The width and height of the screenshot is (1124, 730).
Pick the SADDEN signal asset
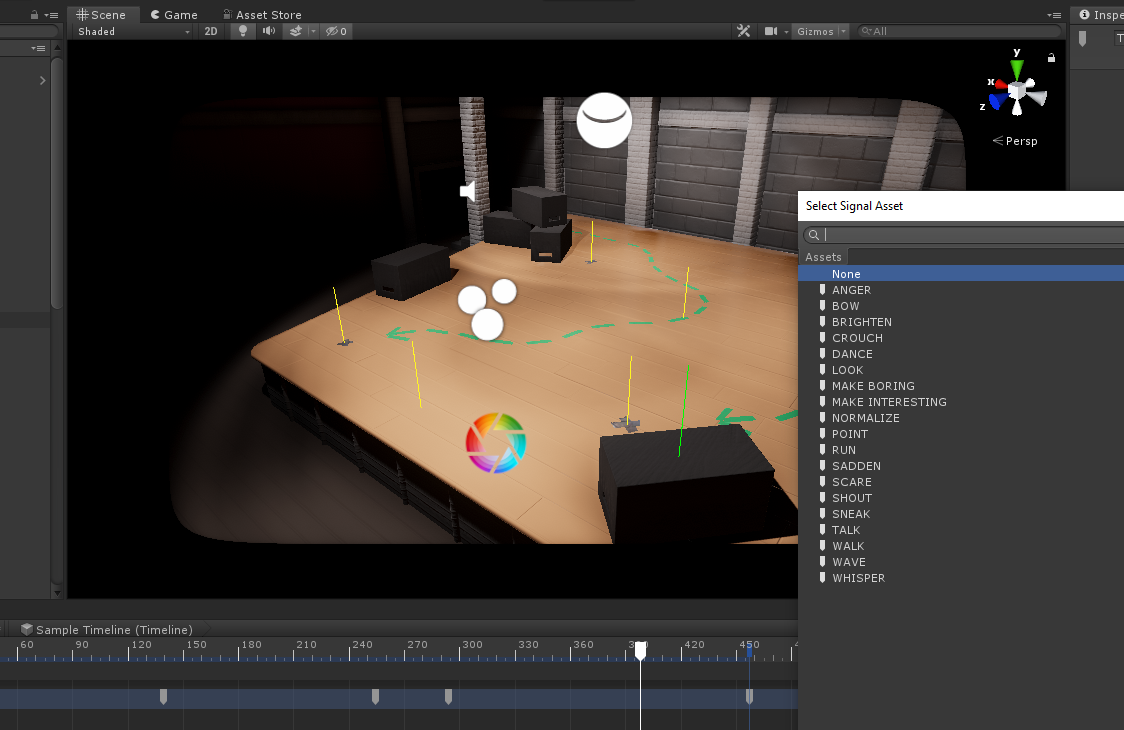[x=961, y=466]
